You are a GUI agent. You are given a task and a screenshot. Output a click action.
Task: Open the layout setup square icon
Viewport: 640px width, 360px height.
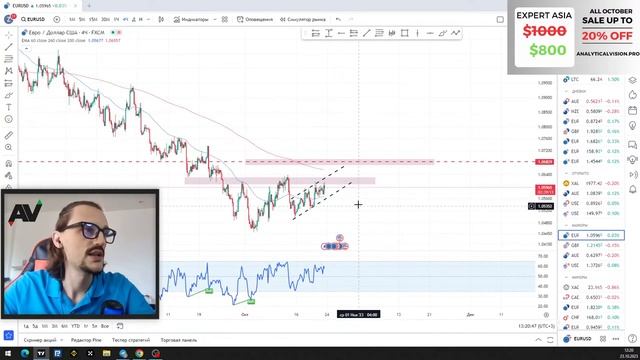pyautogui.click(x=500, y=19)
